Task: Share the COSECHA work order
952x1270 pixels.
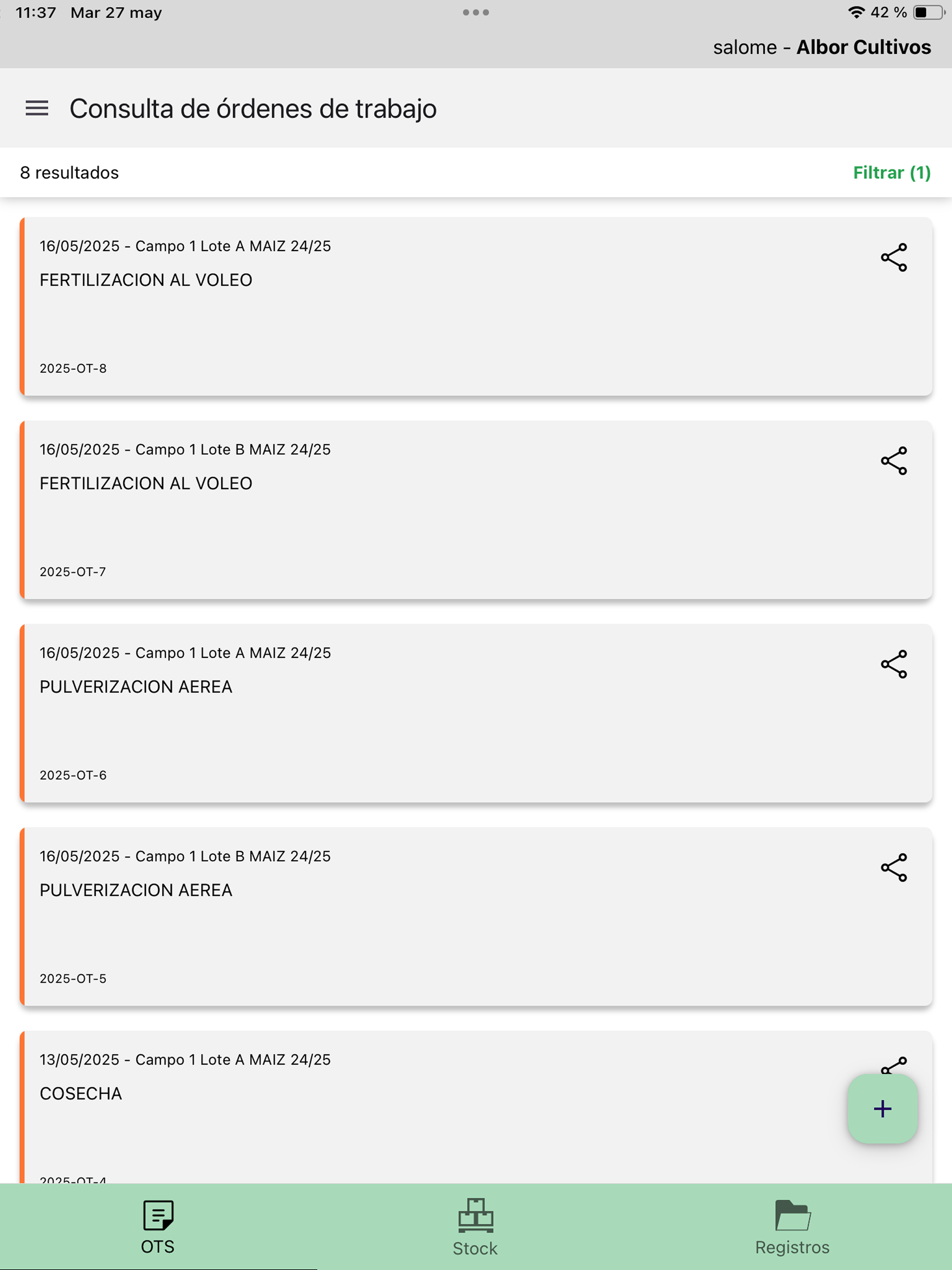Action: coord(893,1065)
